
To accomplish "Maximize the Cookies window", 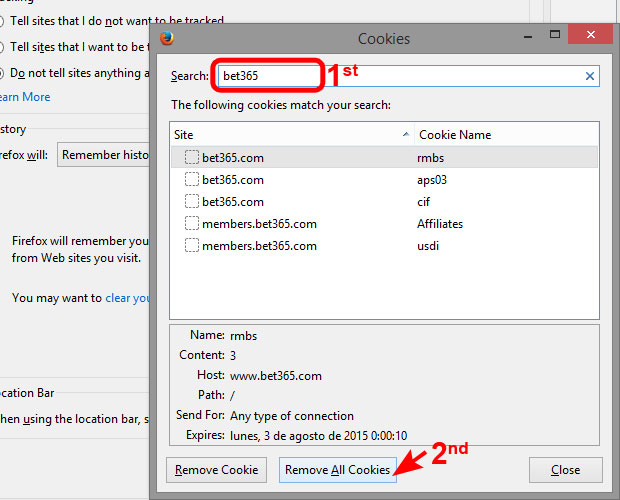I will 555,34.
